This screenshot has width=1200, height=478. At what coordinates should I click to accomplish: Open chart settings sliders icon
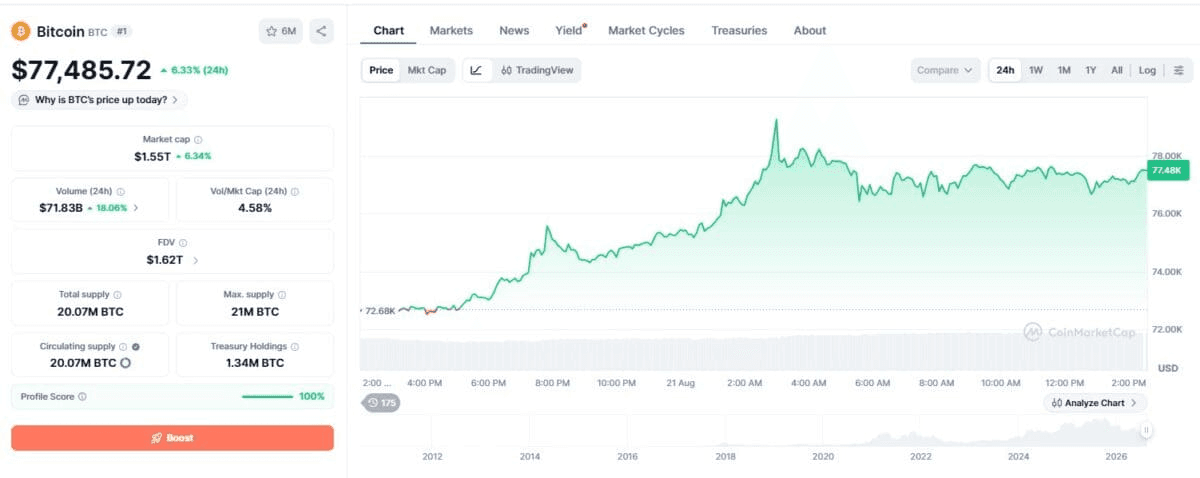(1178, 70)
